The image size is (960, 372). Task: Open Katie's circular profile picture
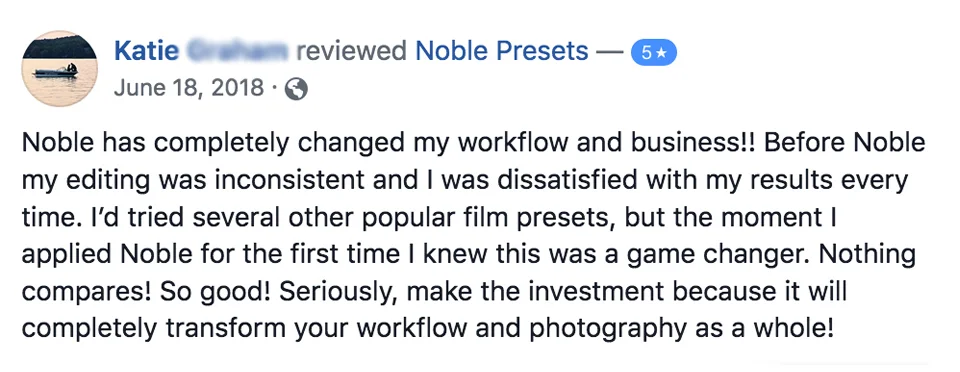(59, 69)
